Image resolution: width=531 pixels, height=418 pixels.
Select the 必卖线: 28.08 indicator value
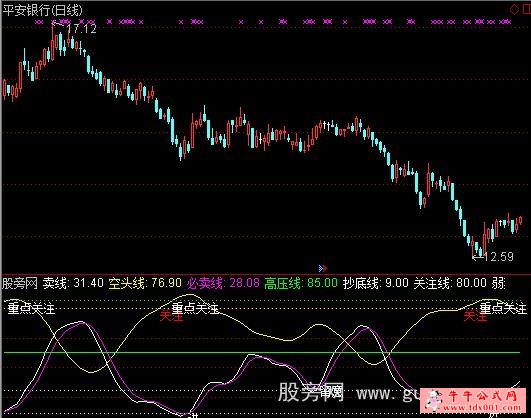click(x=223, y=283)
